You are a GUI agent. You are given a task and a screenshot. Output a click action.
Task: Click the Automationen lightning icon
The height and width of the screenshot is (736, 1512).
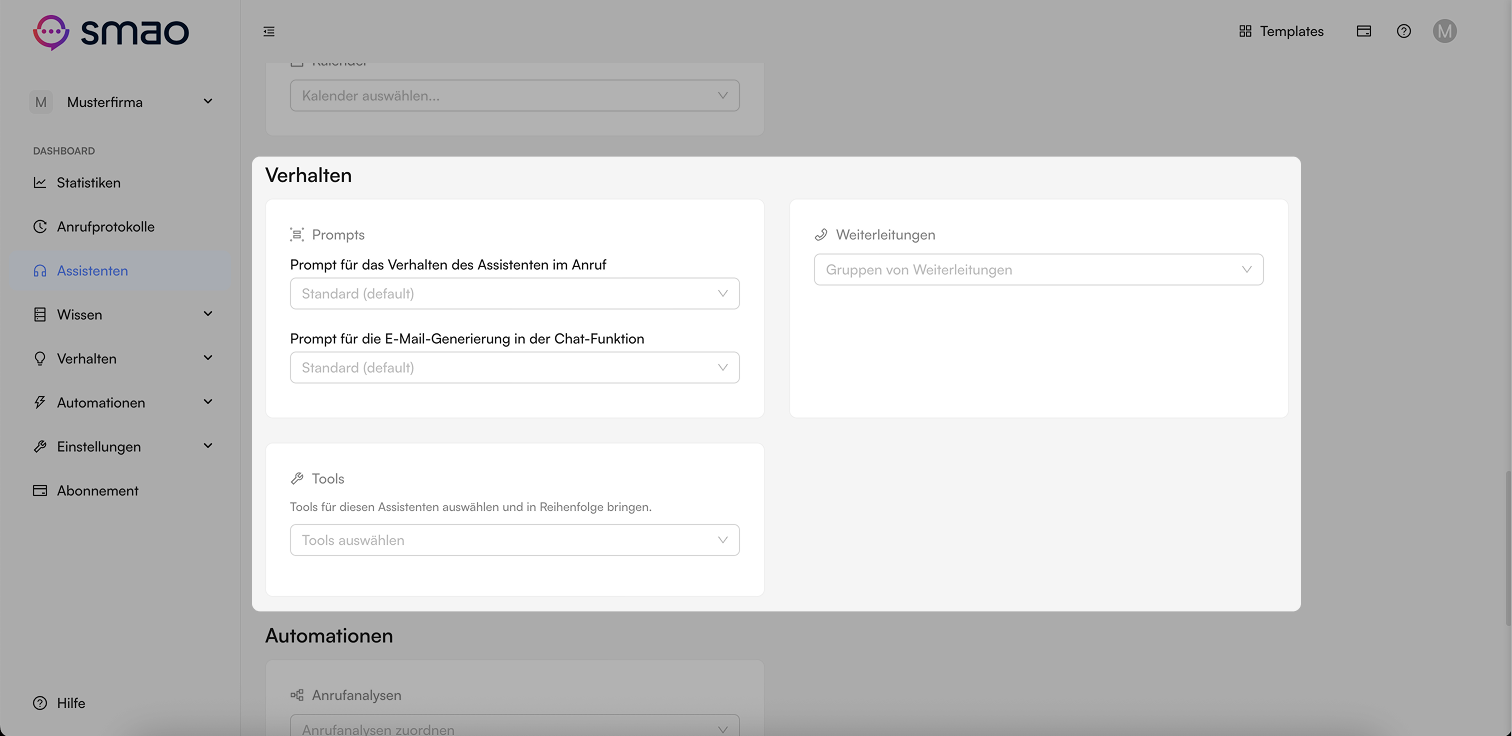40,403
